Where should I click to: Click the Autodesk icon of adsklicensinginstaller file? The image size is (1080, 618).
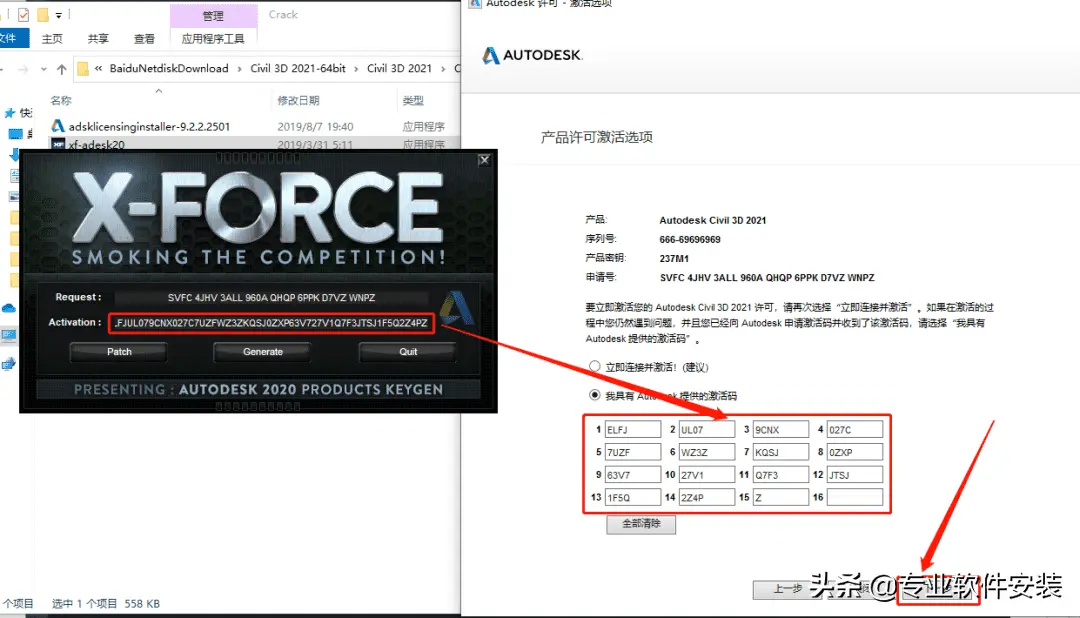58,126
